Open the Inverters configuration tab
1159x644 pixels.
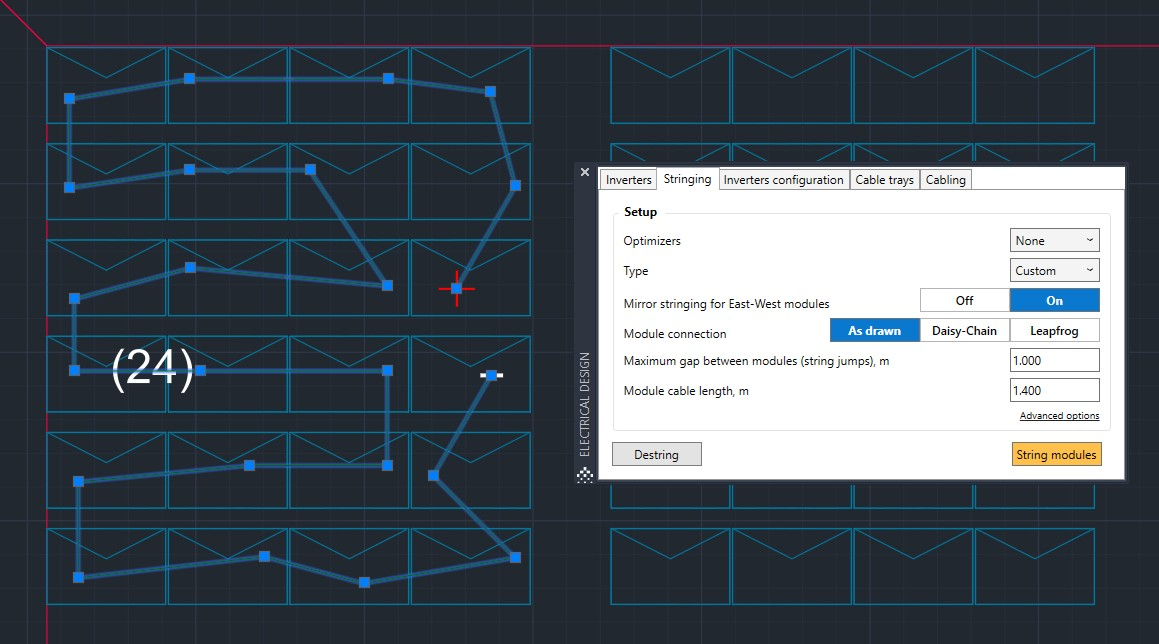coord(783,180)
